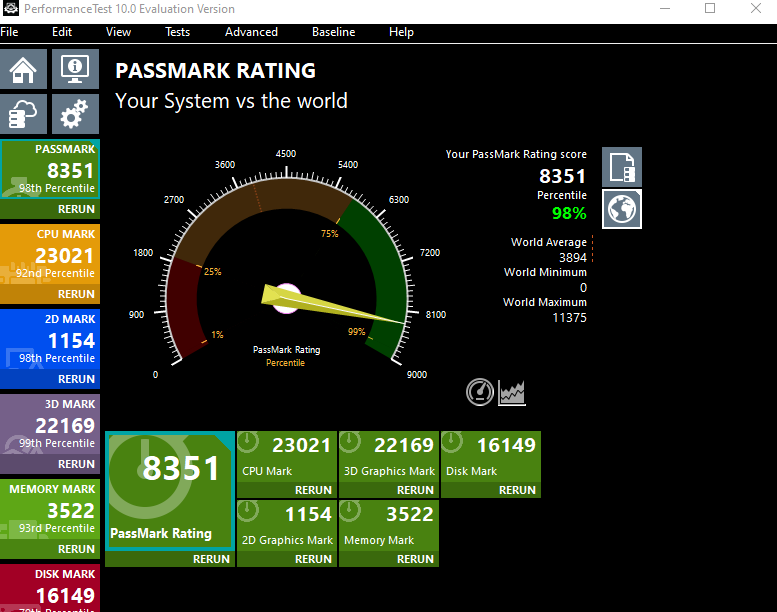Select the 2D MARK 1154 sidebar tile
The width and height of the screenshot is (777, 612).
point(50,339)
